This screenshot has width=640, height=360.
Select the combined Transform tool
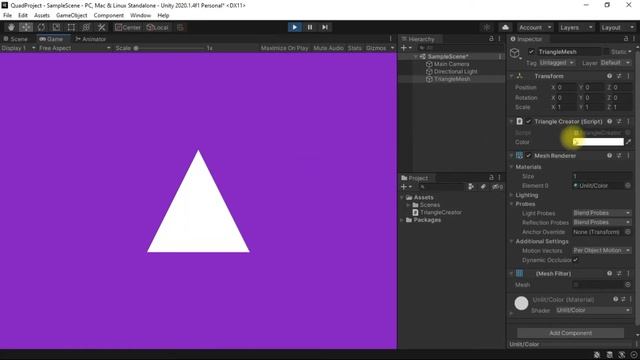86,27
